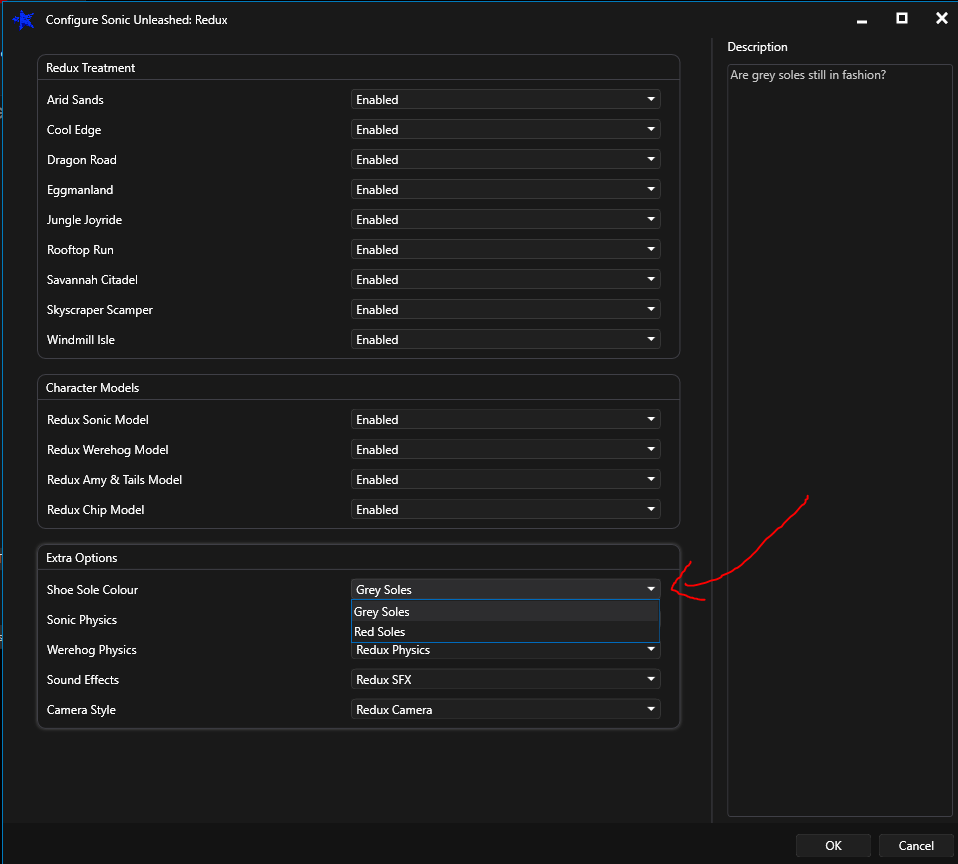This screenshot has height=864, width=958.
Task: Click the Redux Chip Model label
Action: (x=95, y=510)
